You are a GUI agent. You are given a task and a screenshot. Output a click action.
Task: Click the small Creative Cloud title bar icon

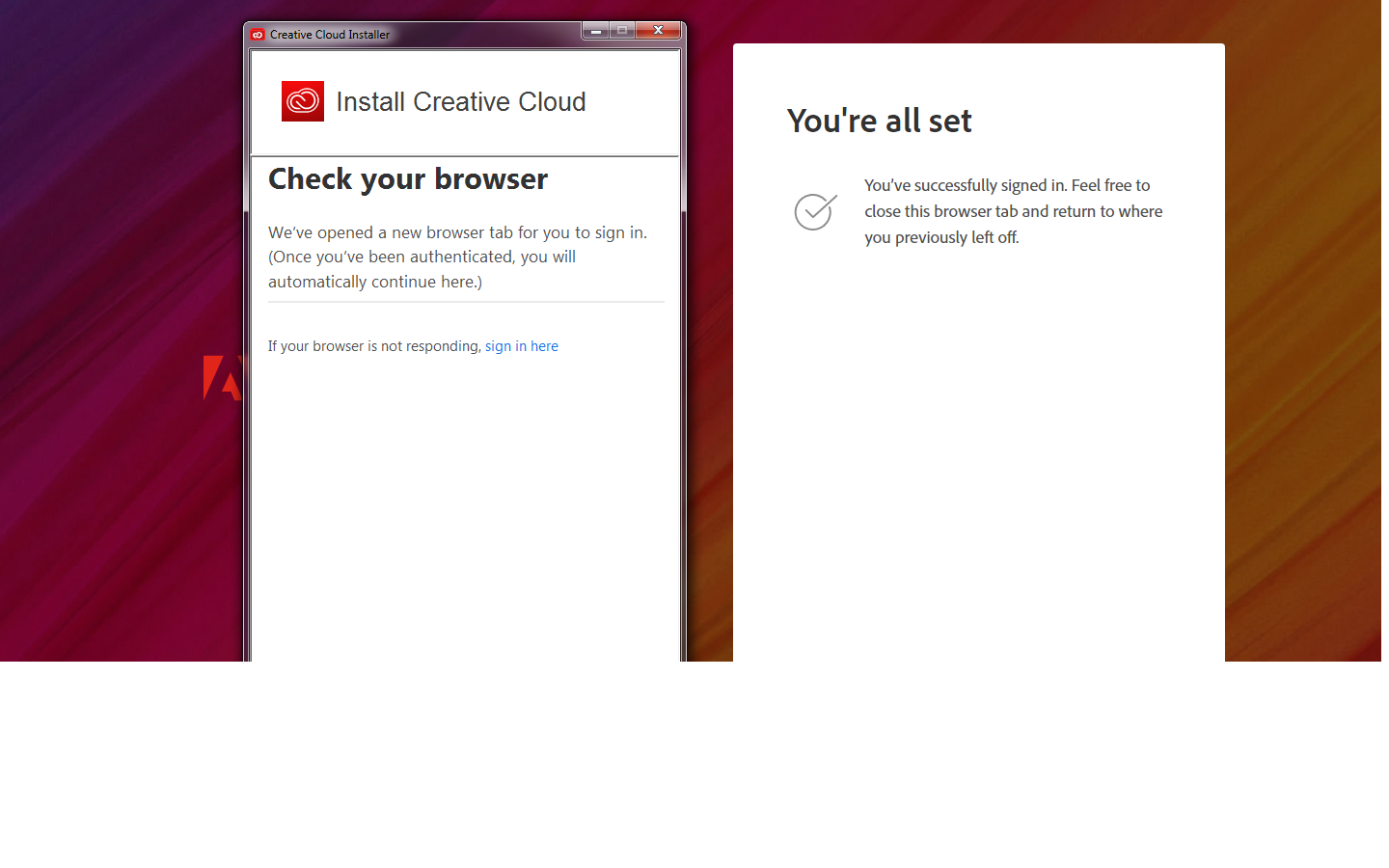click(x=258, y=35)
